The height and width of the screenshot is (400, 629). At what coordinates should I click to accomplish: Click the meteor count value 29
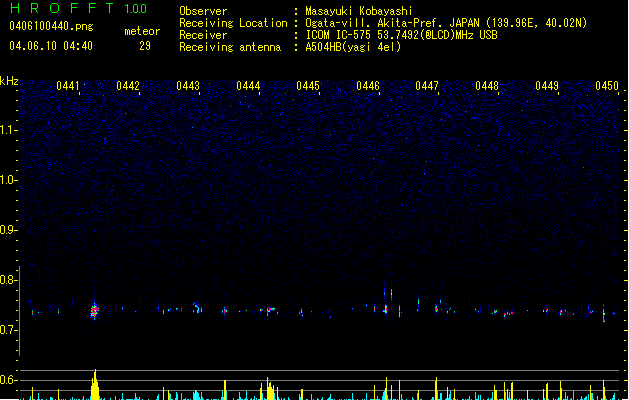click(145, 46)
